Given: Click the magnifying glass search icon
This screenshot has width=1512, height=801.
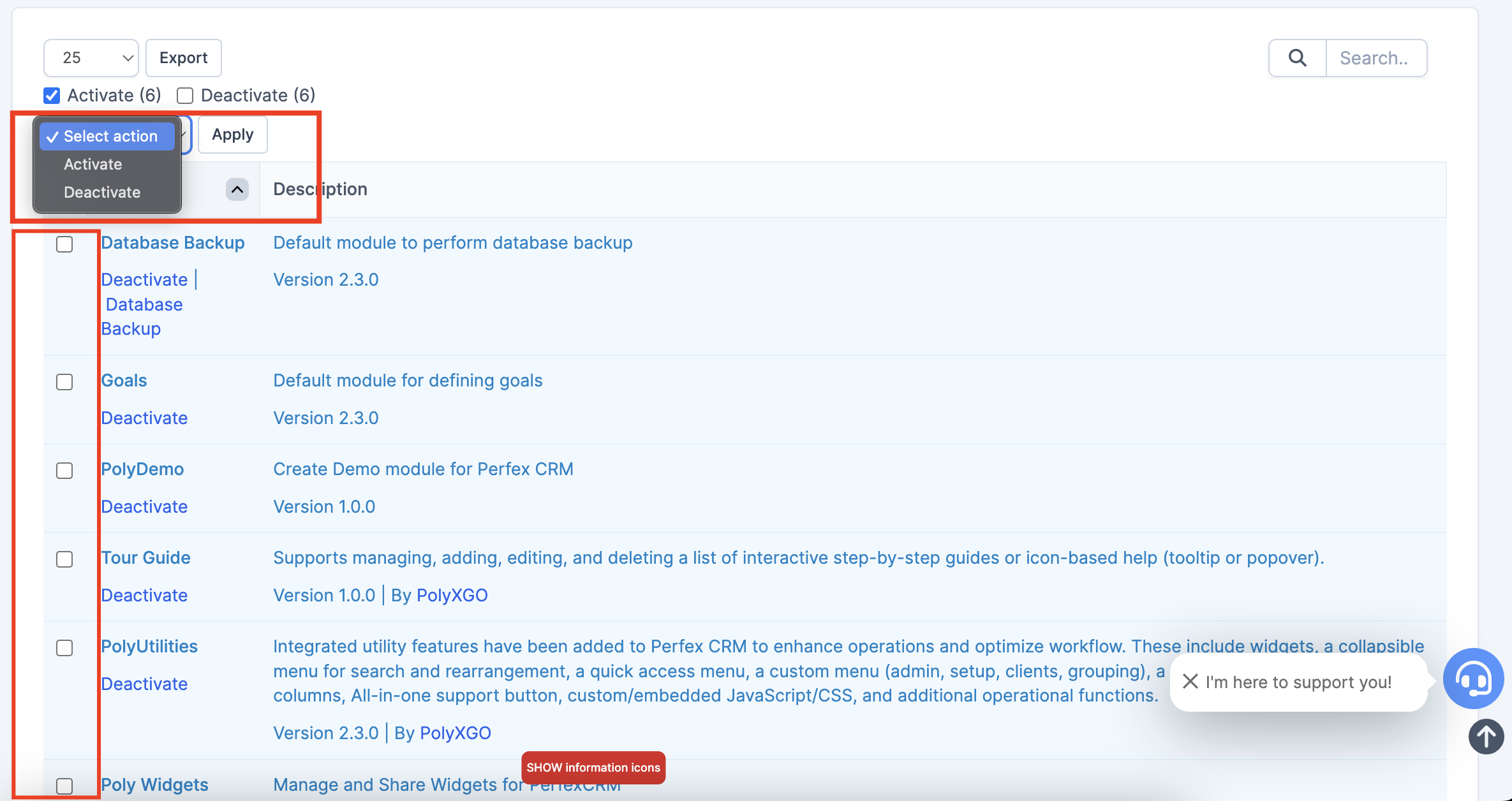Looking at the screenshot, I should click(x=1297, y=58).
